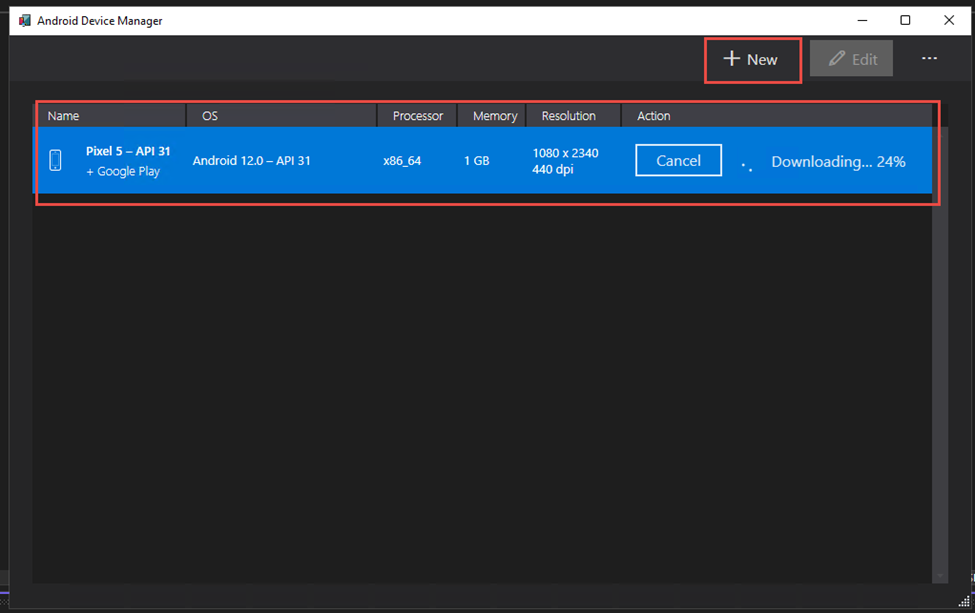The image size is (975, 613).
Task: Cancel the device image download
Action: (678, 159)
